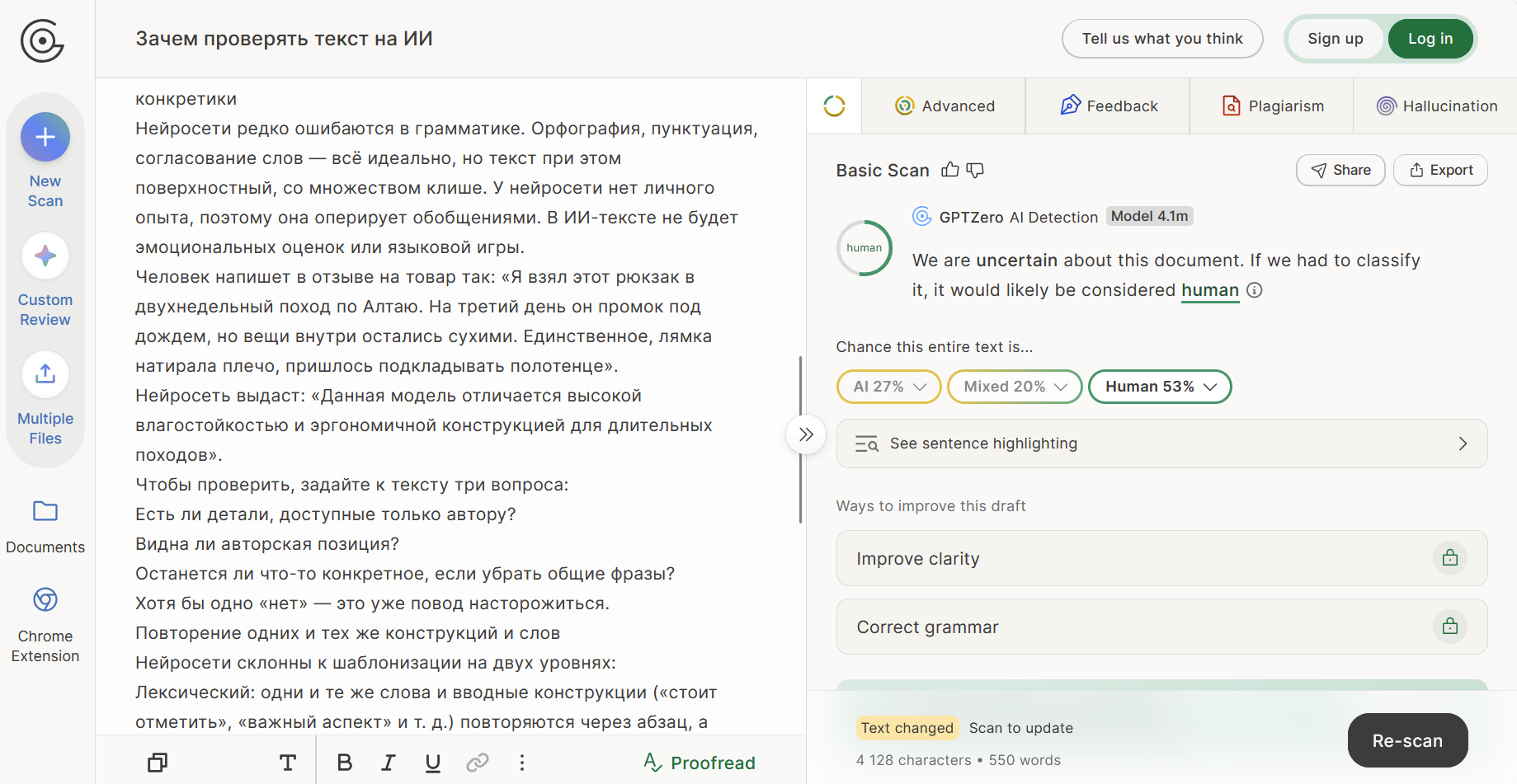Click the Export button
The width and height of the screenshot is (1517, 784).
pos(1440,170)
